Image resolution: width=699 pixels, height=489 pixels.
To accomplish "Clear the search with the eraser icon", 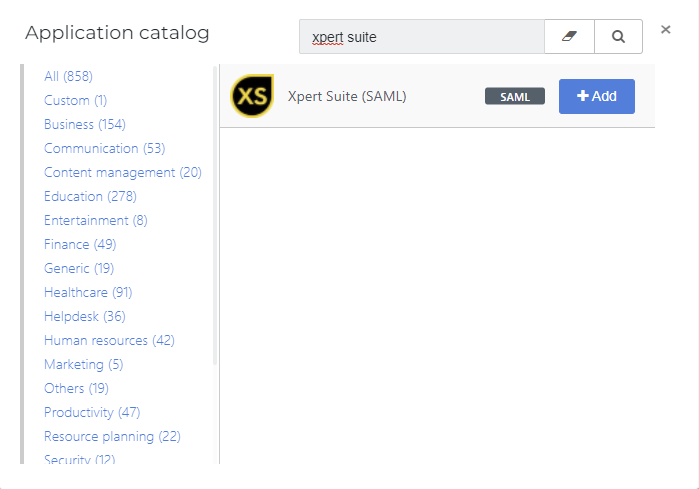I will tap(569, 37).
